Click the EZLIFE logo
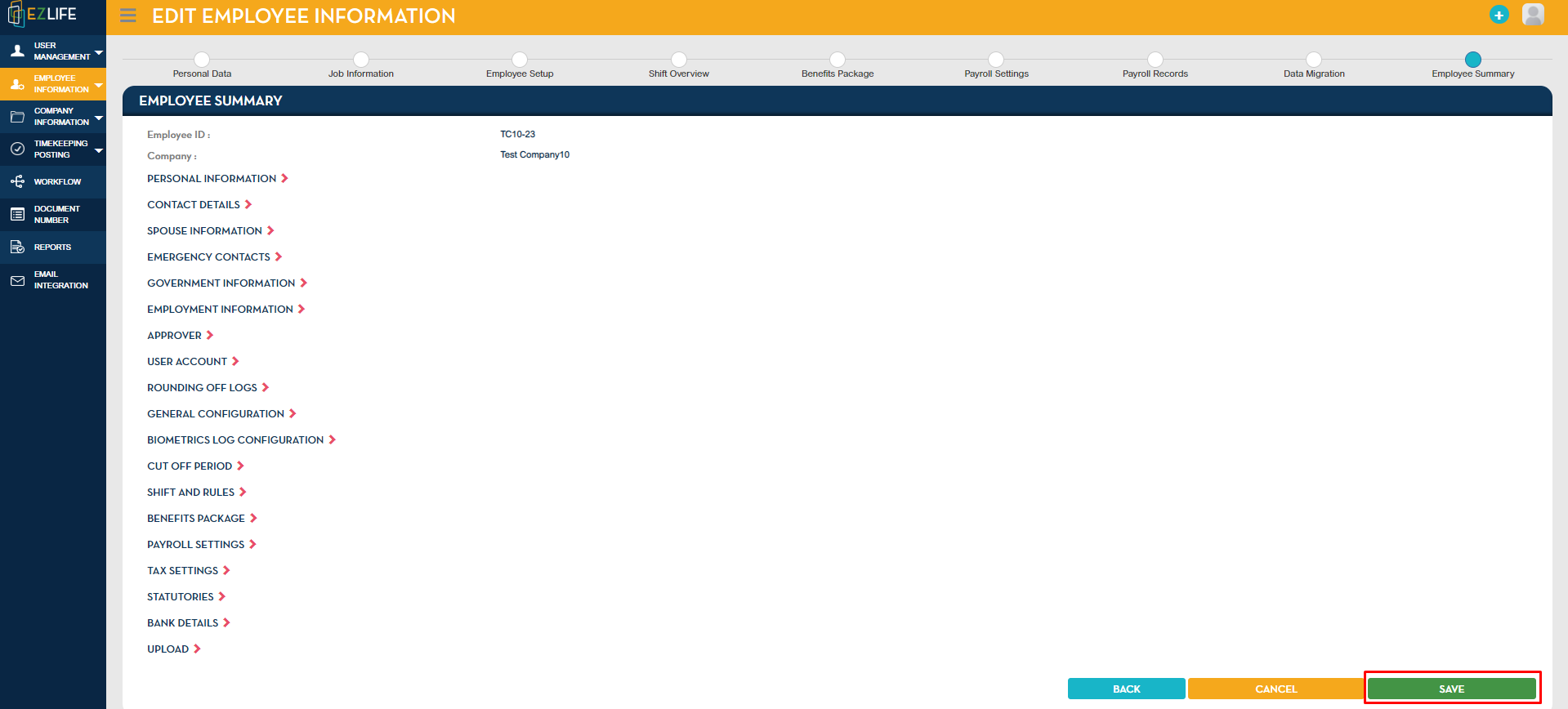This screenshot has height=709, width=1568. [x=42, y=15]
